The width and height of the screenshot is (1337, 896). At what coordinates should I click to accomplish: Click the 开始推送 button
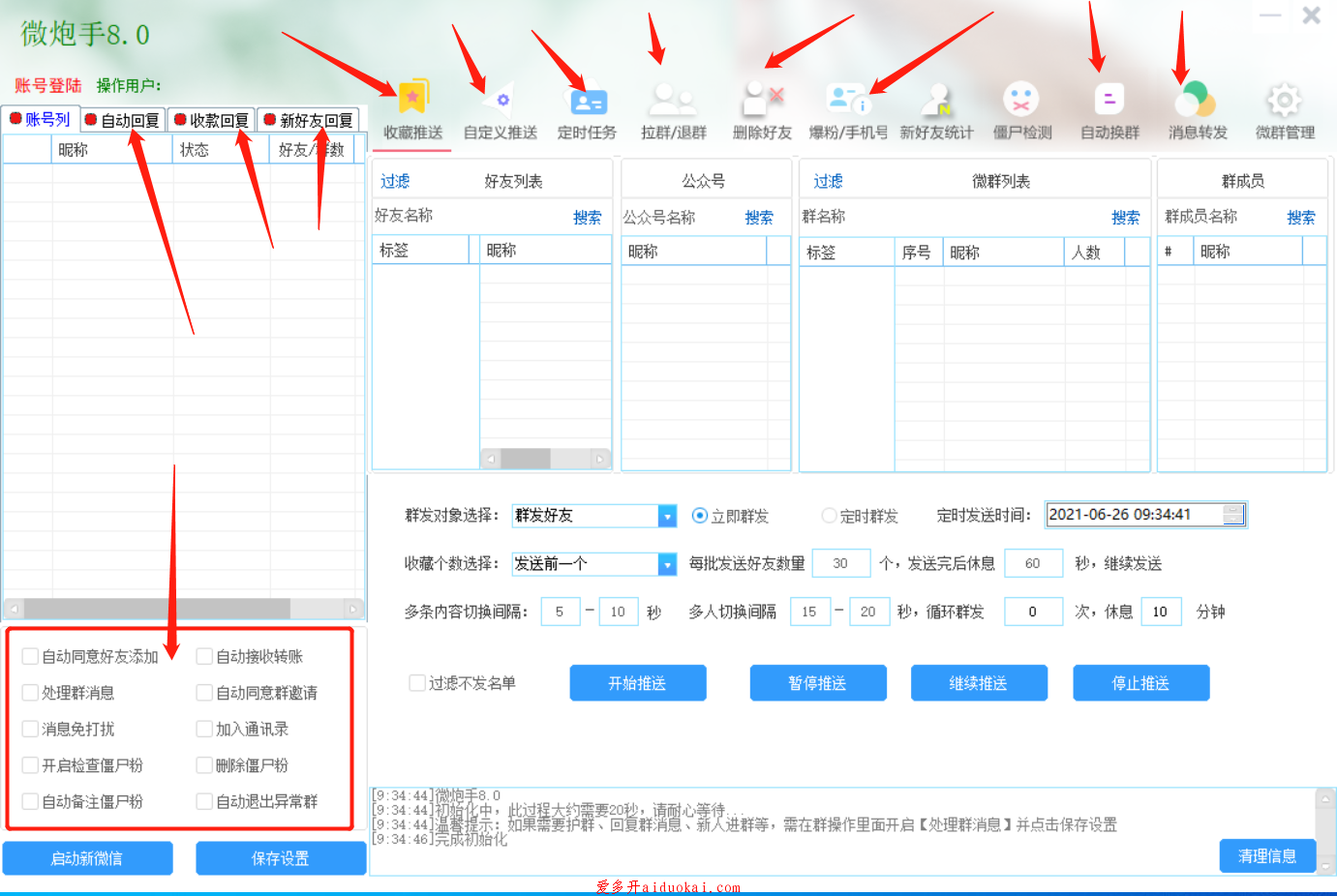638,683
